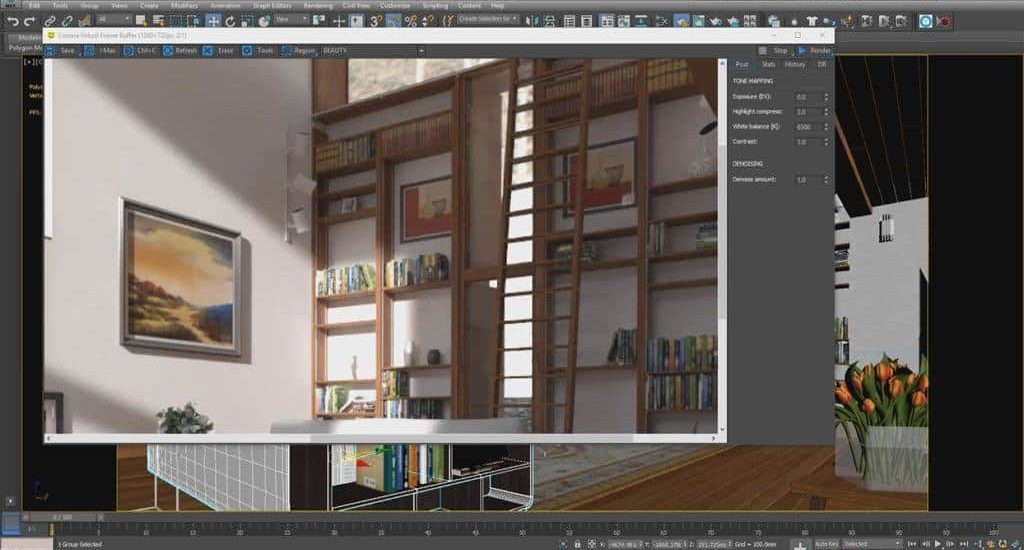Click the Select and Link chain icon
Viewport: 1024px width, 550px height.
(x=50, y=20)
